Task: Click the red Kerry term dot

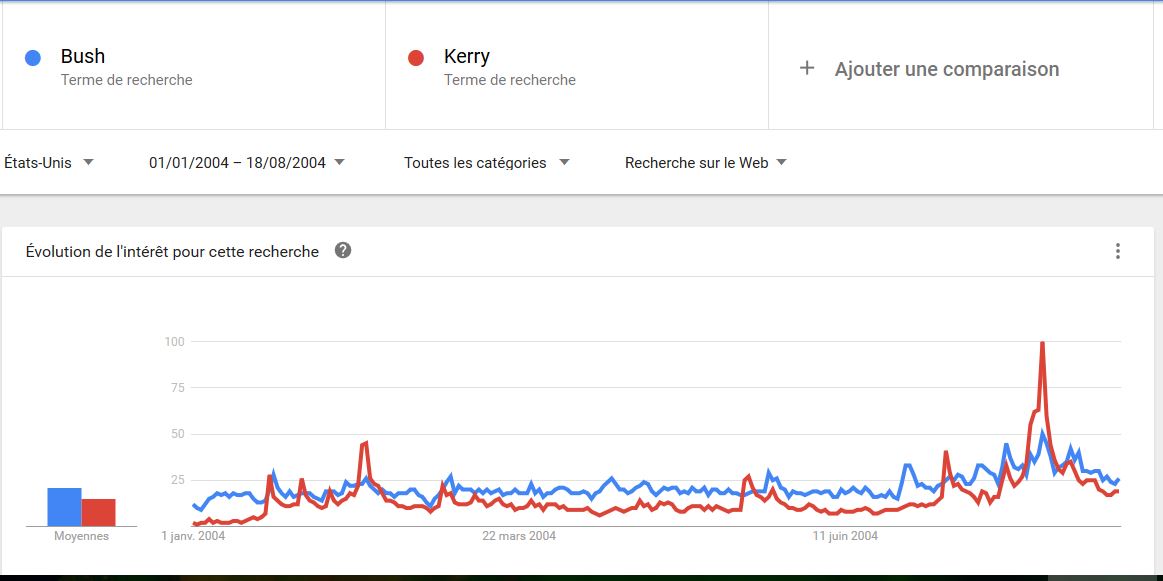Action: pyautogui.click(x=416, y=58)
